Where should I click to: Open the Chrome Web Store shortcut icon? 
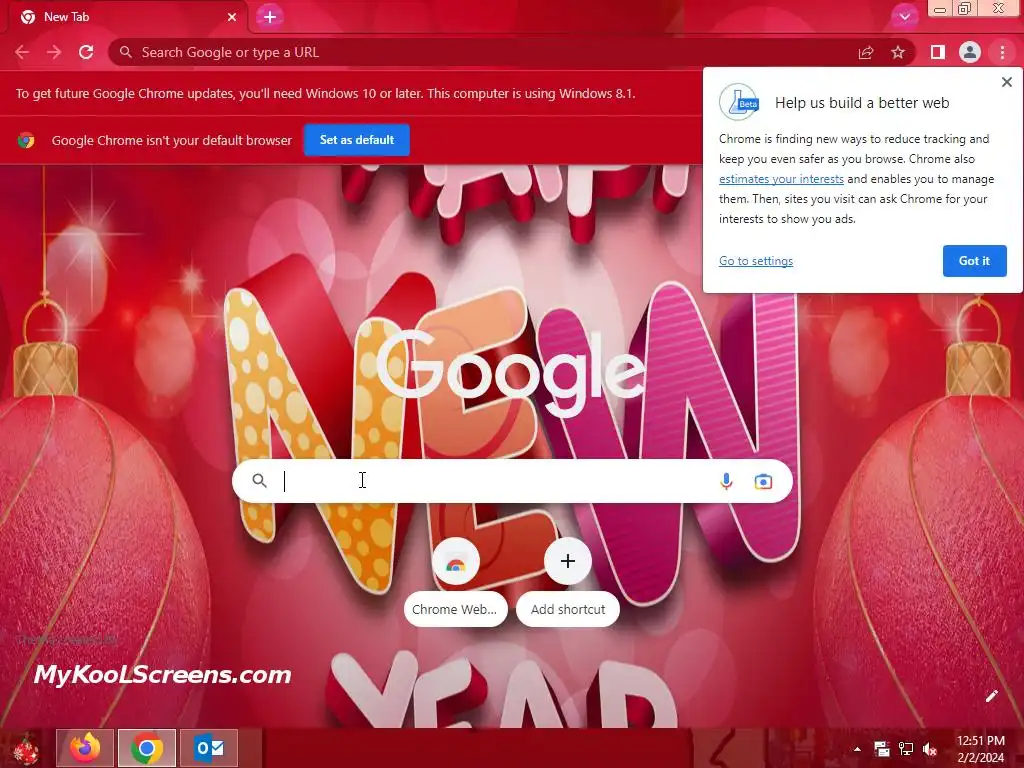pyautogui.click(x=455, y=562)
